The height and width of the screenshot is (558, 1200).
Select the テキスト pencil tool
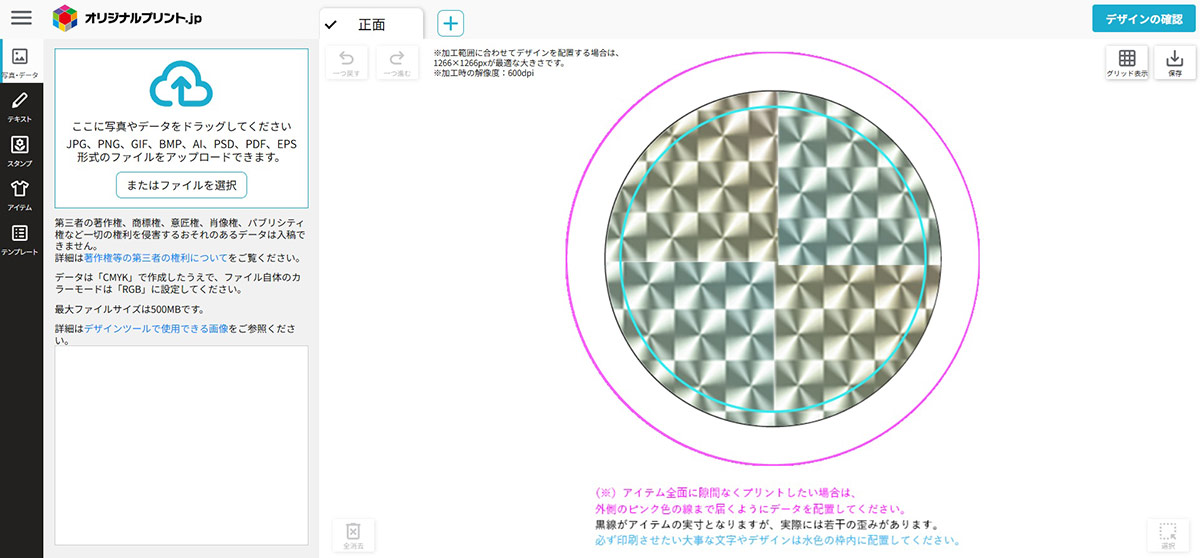tap(21, 106)
